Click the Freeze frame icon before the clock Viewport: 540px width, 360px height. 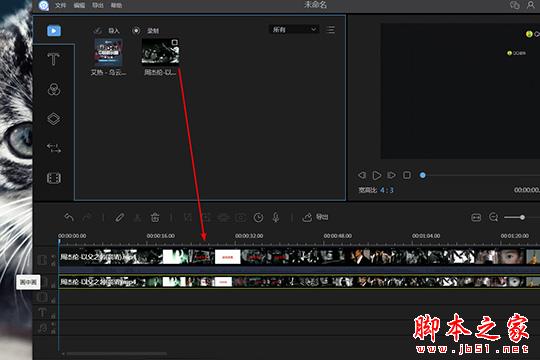[x=241, y=217]
